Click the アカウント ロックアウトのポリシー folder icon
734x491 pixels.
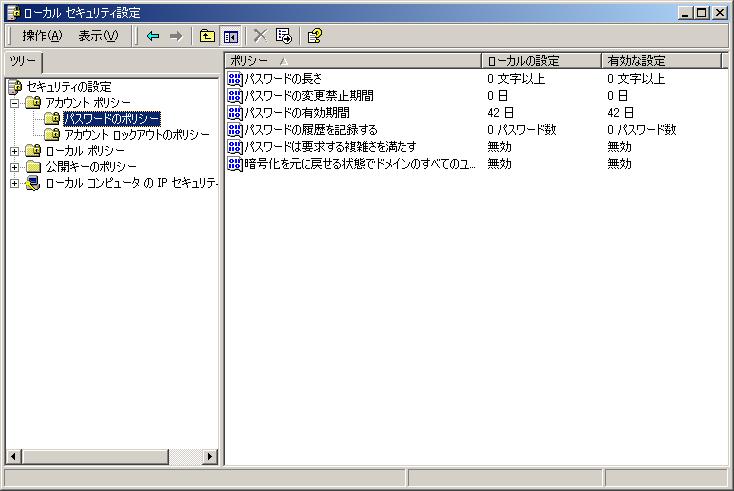[52, 135]
